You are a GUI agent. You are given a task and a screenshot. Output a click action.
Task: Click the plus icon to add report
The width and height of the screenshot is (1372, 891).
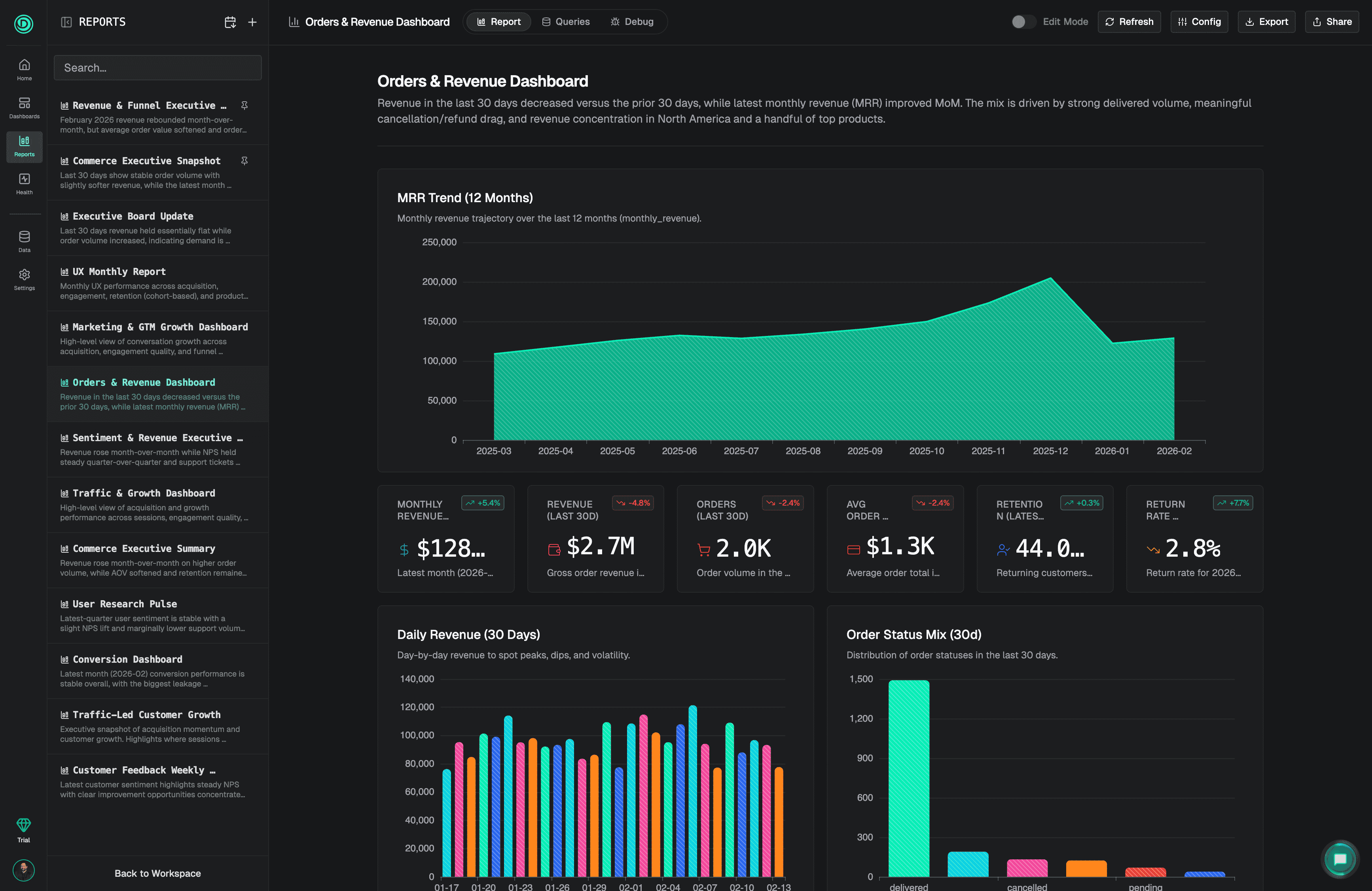pos(252,22)
